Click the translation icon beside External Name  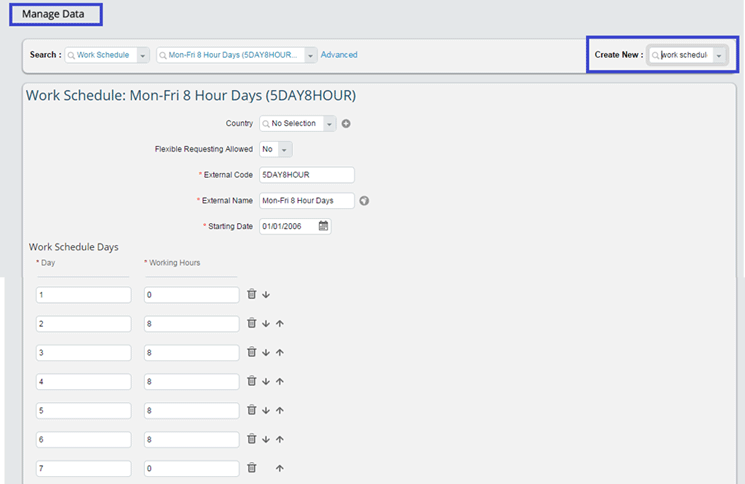pos(364,200)
